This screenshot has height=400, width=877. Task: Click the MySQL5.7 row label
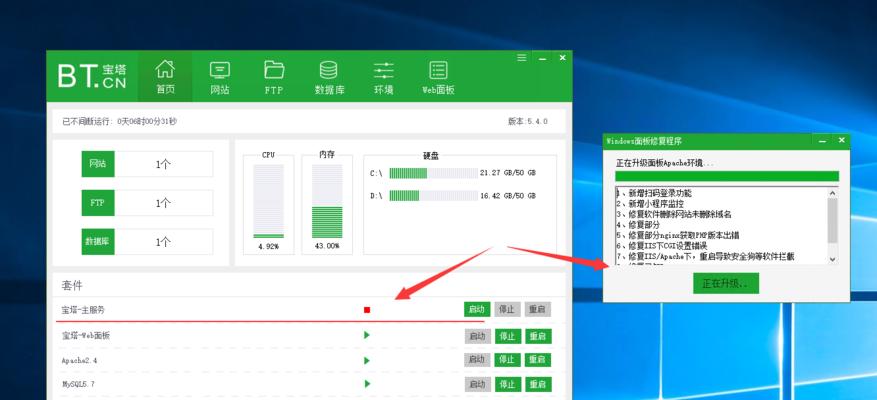[77, 384]
